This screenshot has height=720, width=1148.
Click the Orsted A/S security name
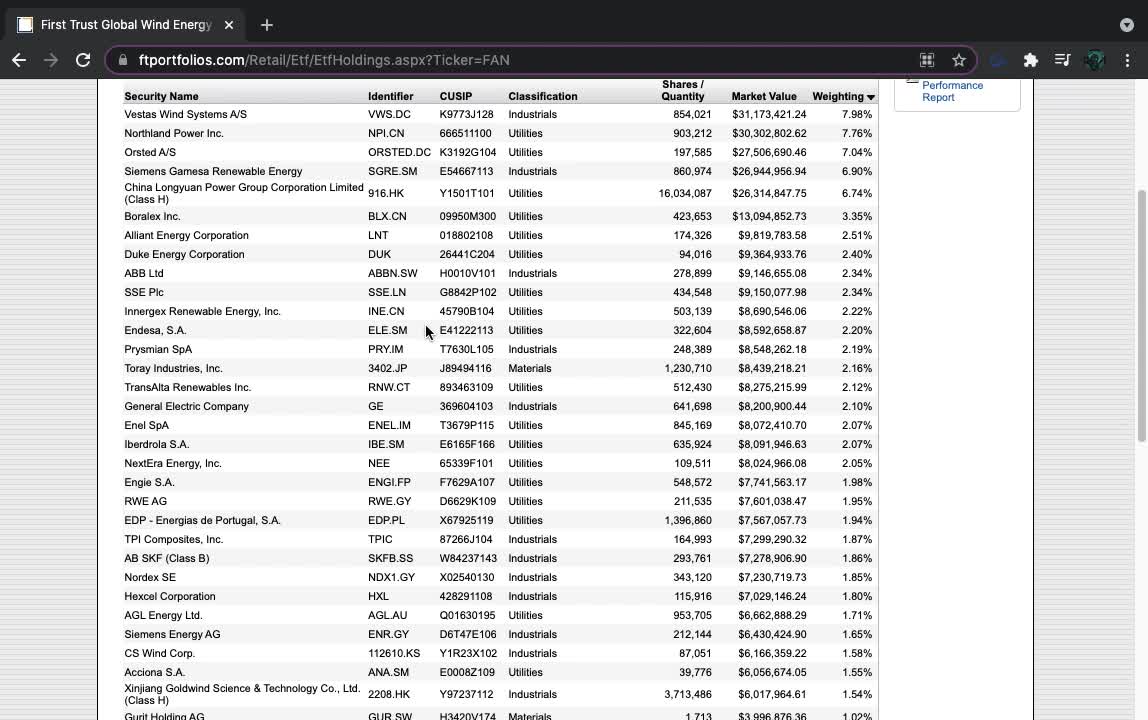coord(150,152)
